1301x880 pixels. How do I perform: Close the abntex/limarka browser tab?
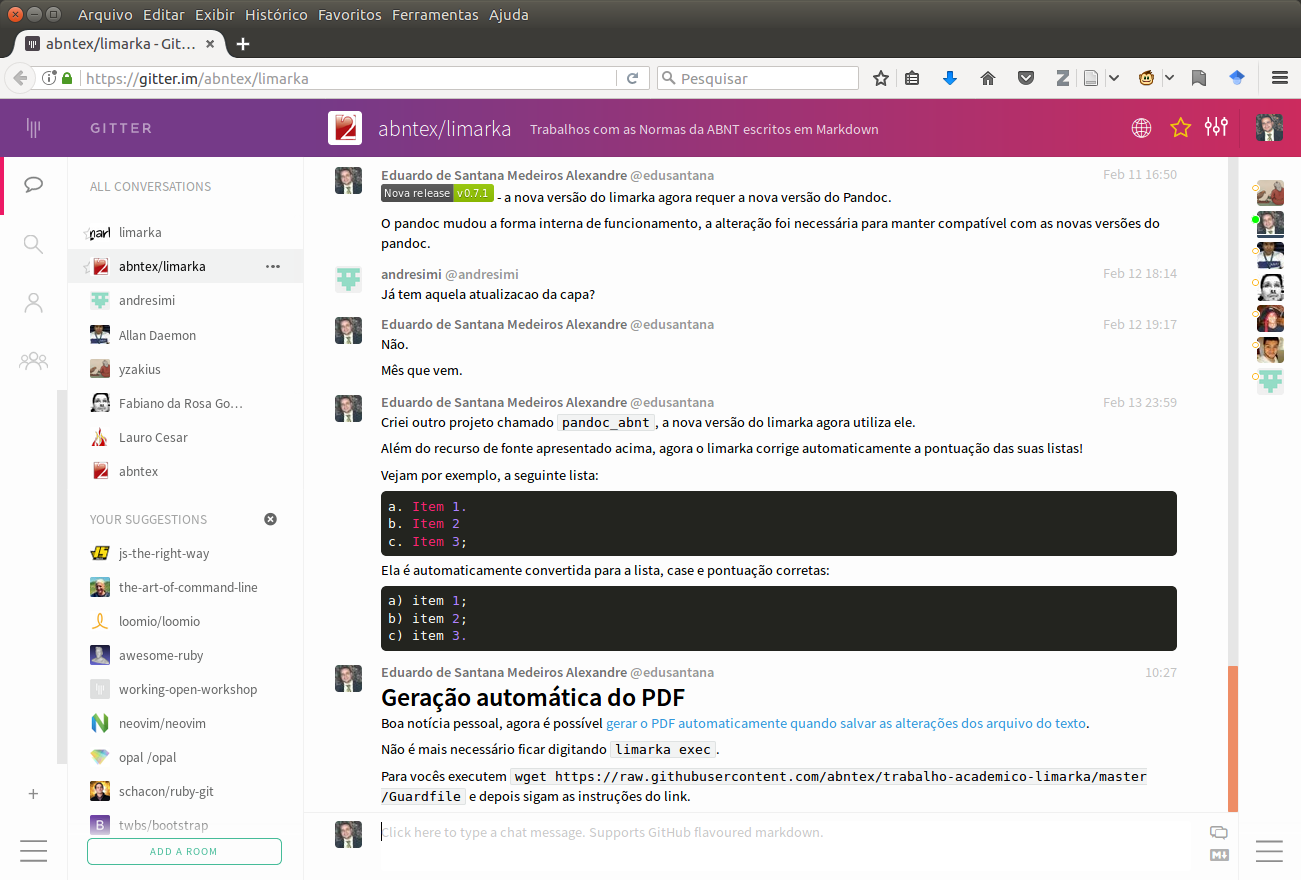coord(210,44)
